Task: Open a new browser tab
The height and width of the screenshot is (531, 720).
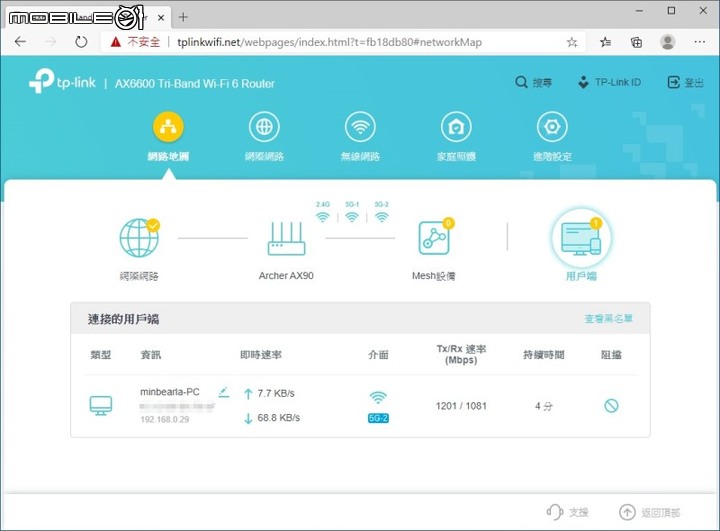Action: [x=183, y=17]
